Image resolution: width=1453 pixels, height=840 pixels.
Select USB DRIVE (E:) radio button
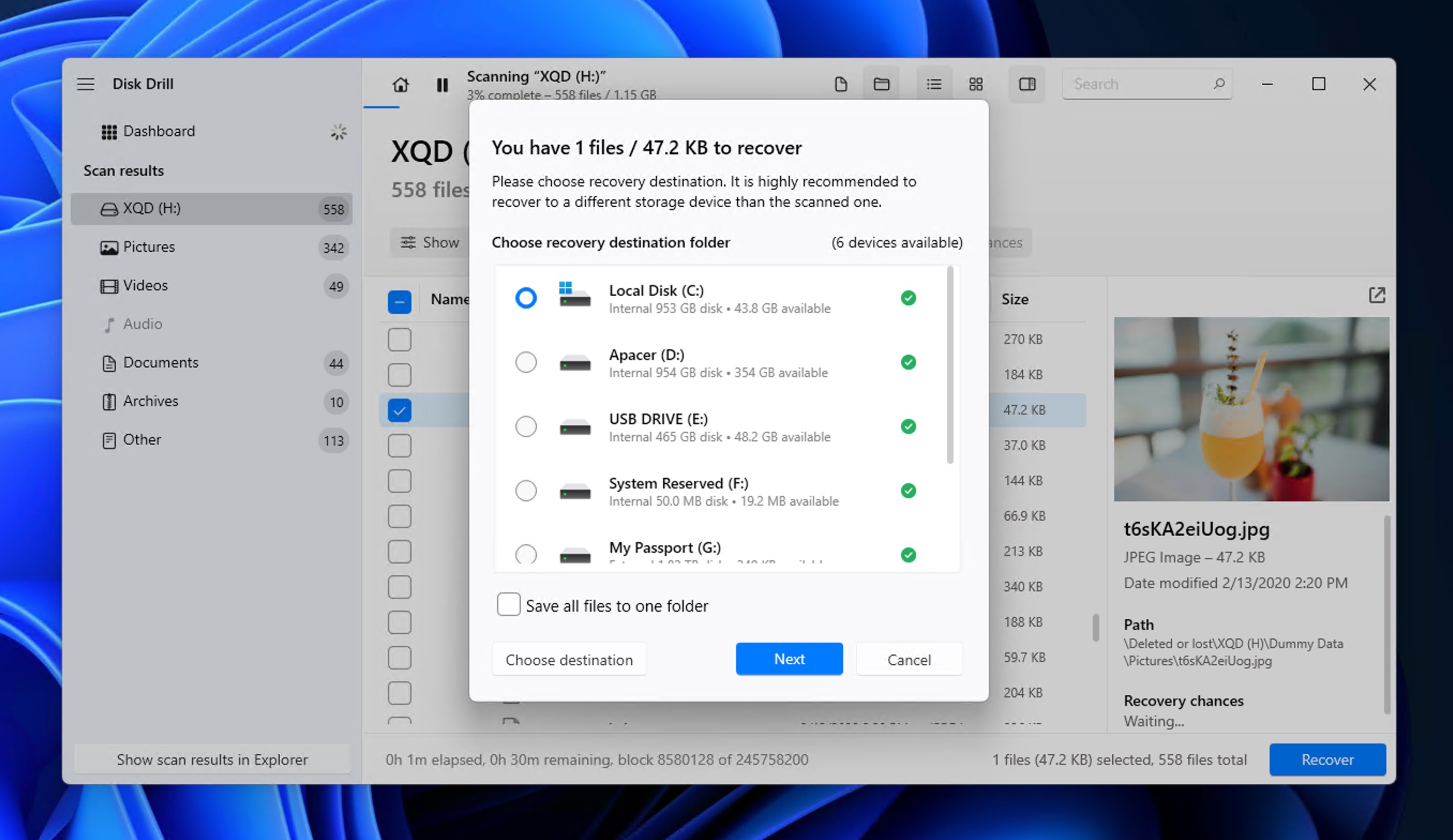pos(525,426)
